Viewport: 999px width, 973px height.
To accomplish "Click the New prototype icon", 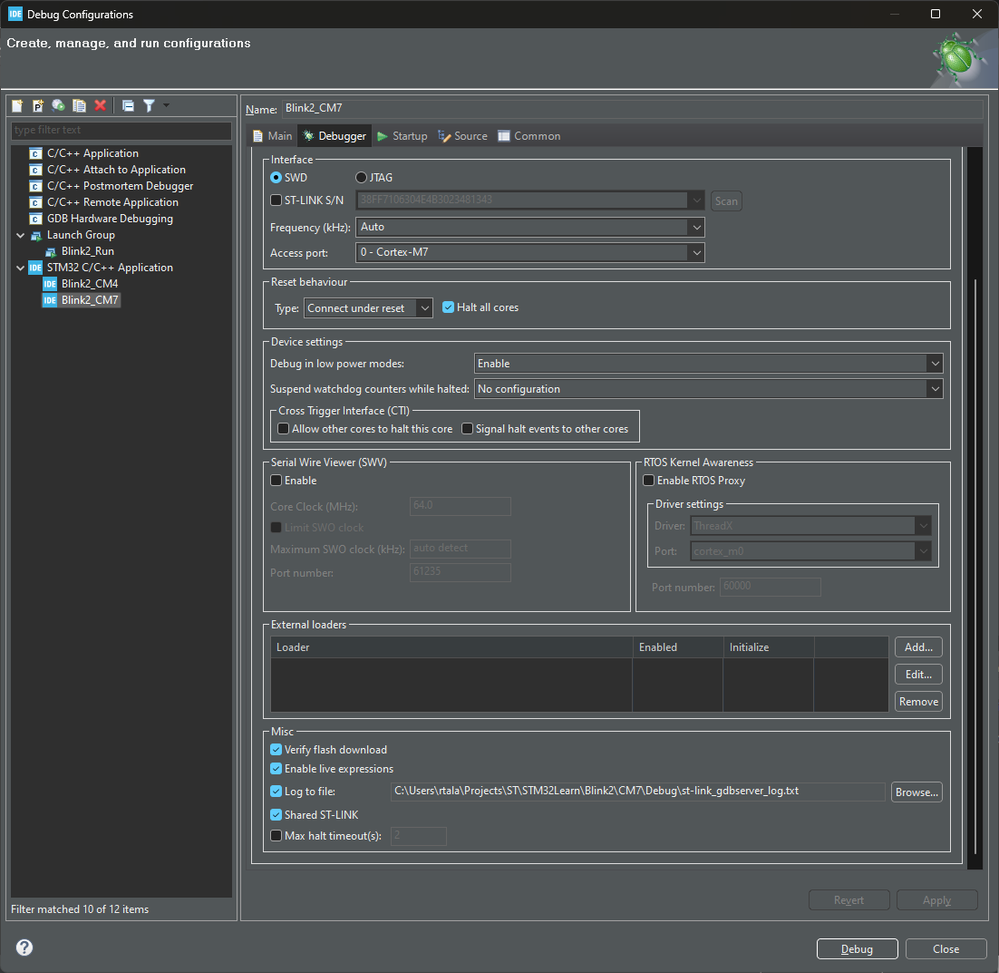I will tap(38, 106).
